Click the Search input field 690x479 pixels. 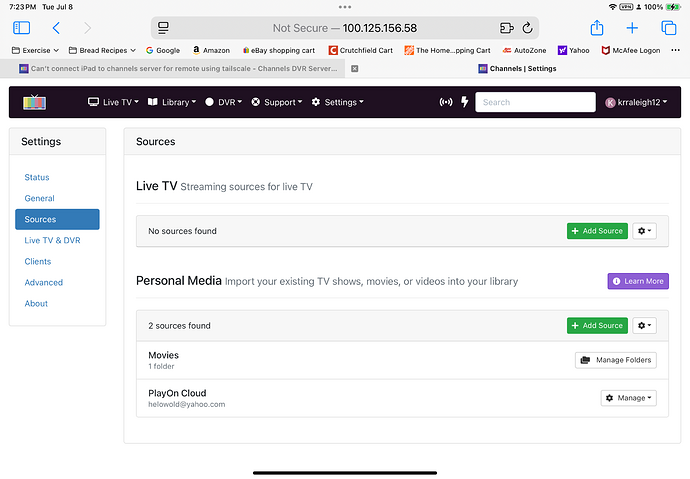pos(535,102)
